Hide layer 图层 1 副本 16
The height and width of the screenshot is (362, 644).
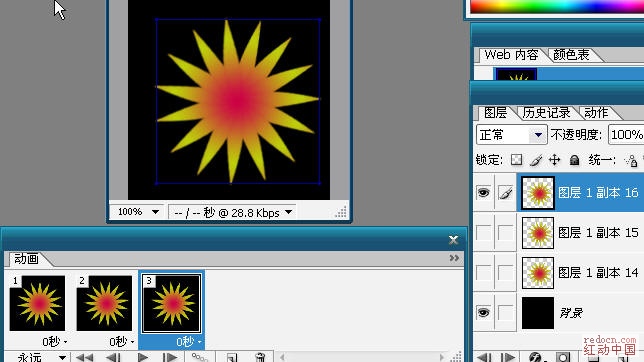click(x=483, y=192)
